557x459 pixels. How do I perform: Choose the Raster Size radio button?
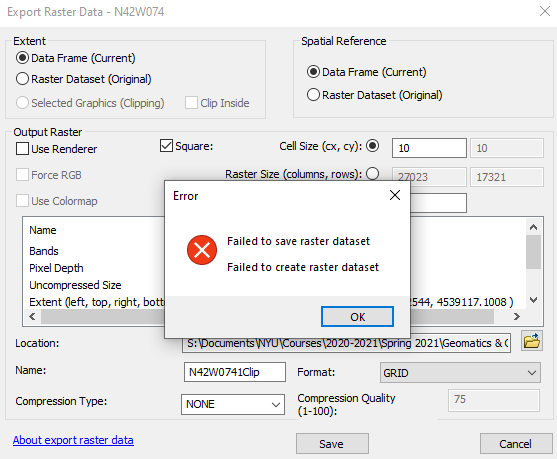[x=373, y=174]
